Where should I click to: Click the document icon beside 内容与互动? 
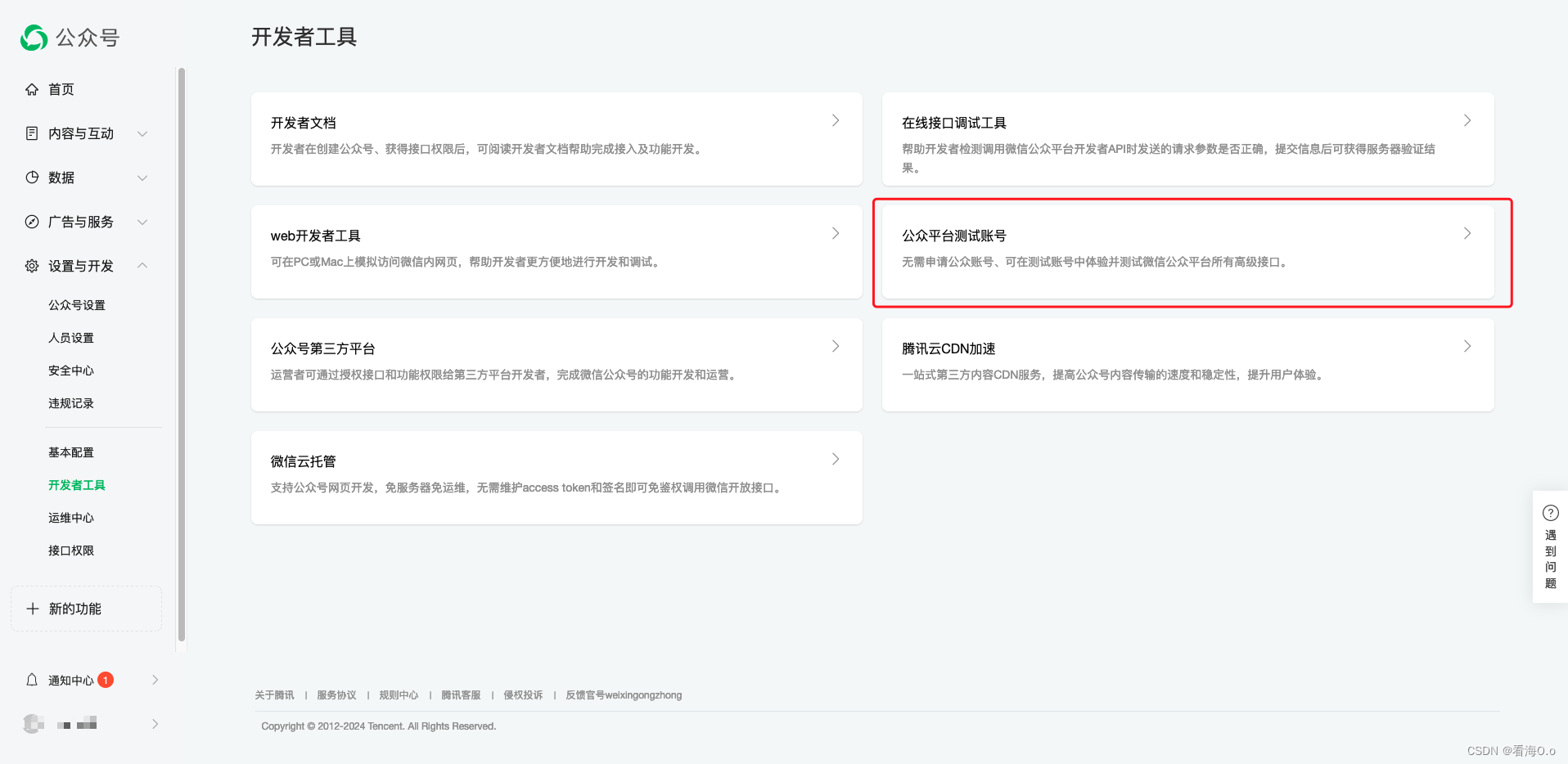32,133
